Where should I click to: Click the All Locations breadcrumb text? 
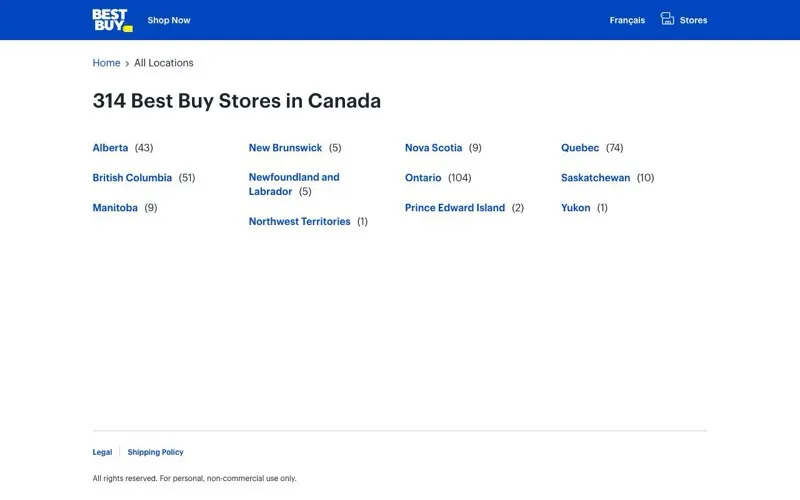coord(164,63)
